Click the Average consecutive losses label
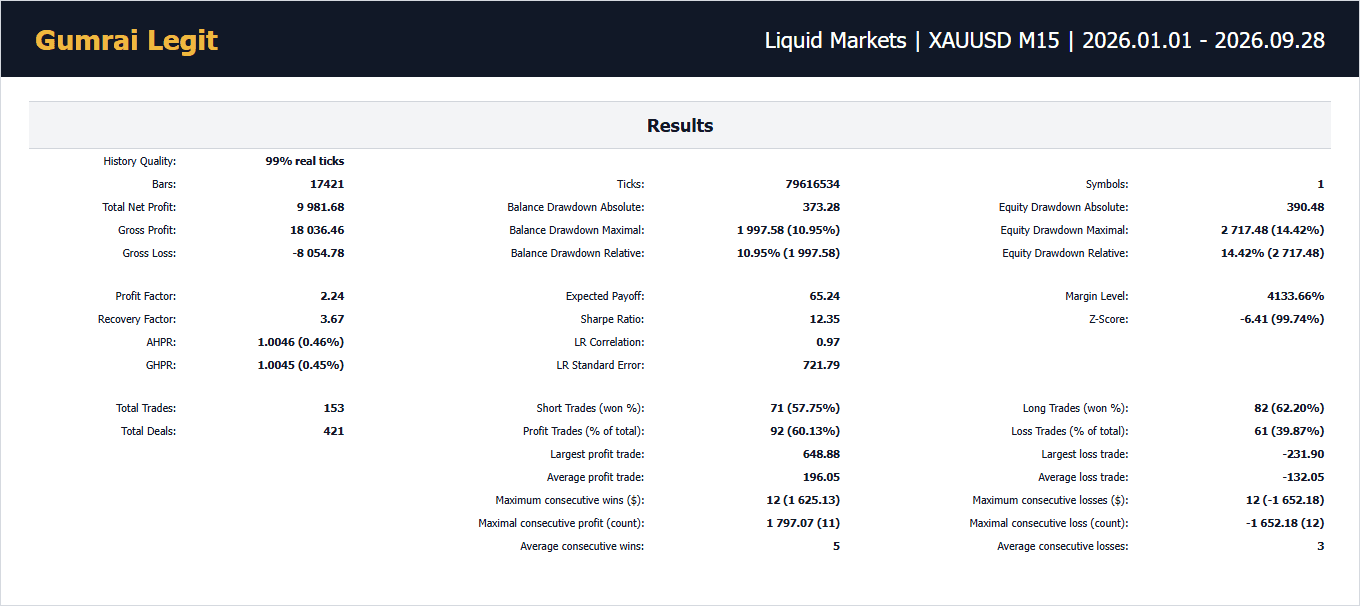Screen dimensions: 1360x606 [1063, 546]
